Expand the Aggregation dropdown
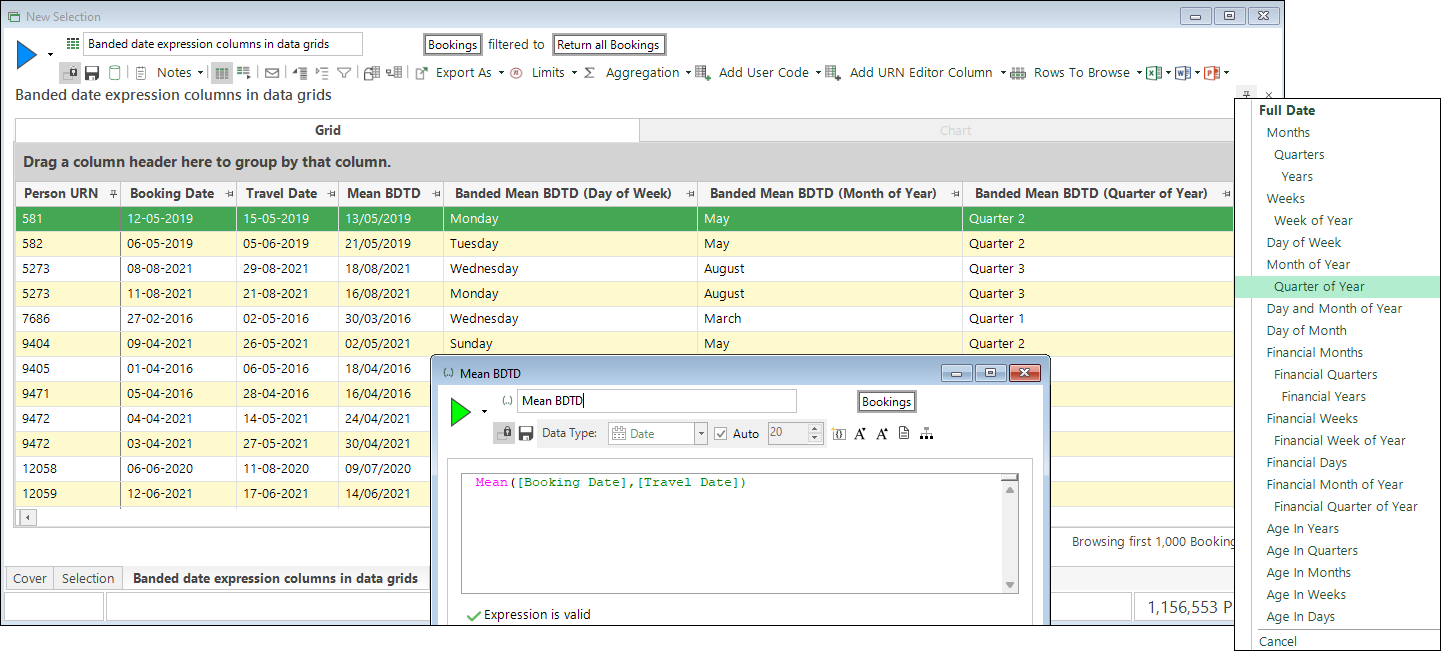 (x=688, y=73)
